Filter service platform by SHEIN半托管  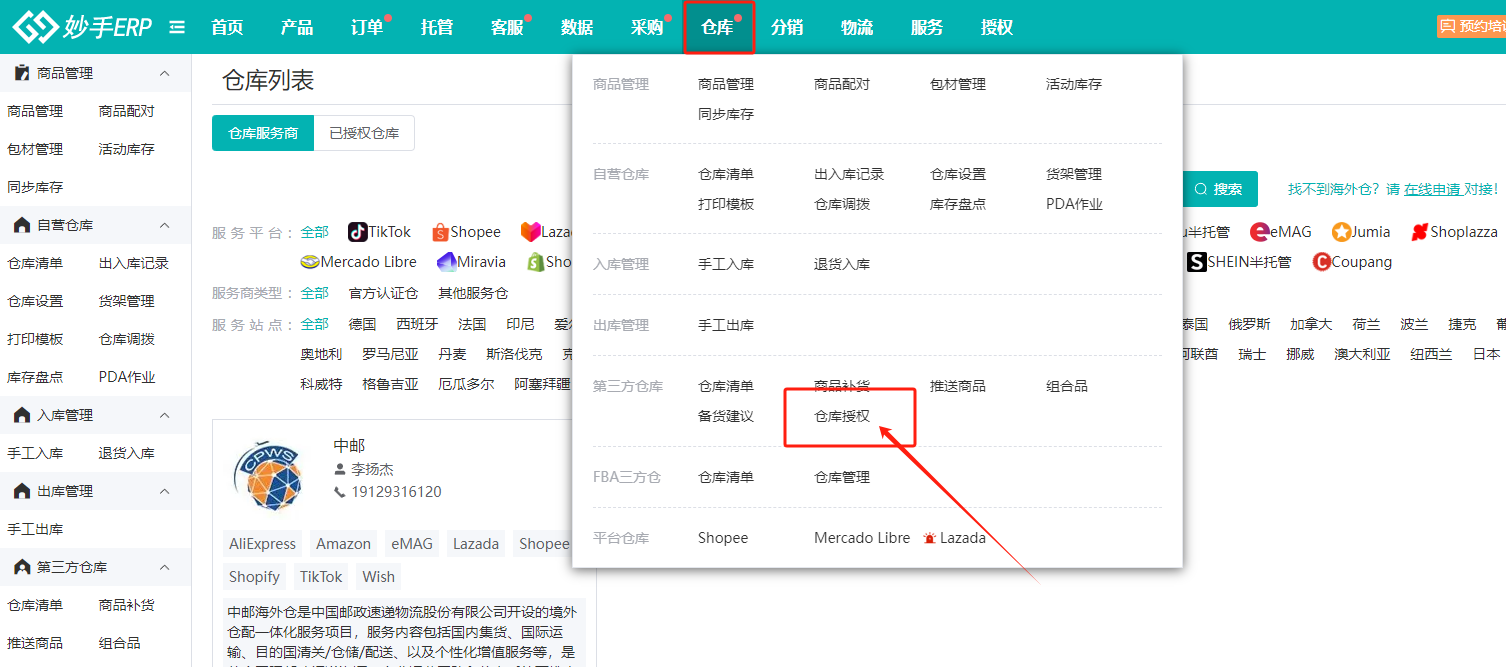click(x=1239, y=262)
